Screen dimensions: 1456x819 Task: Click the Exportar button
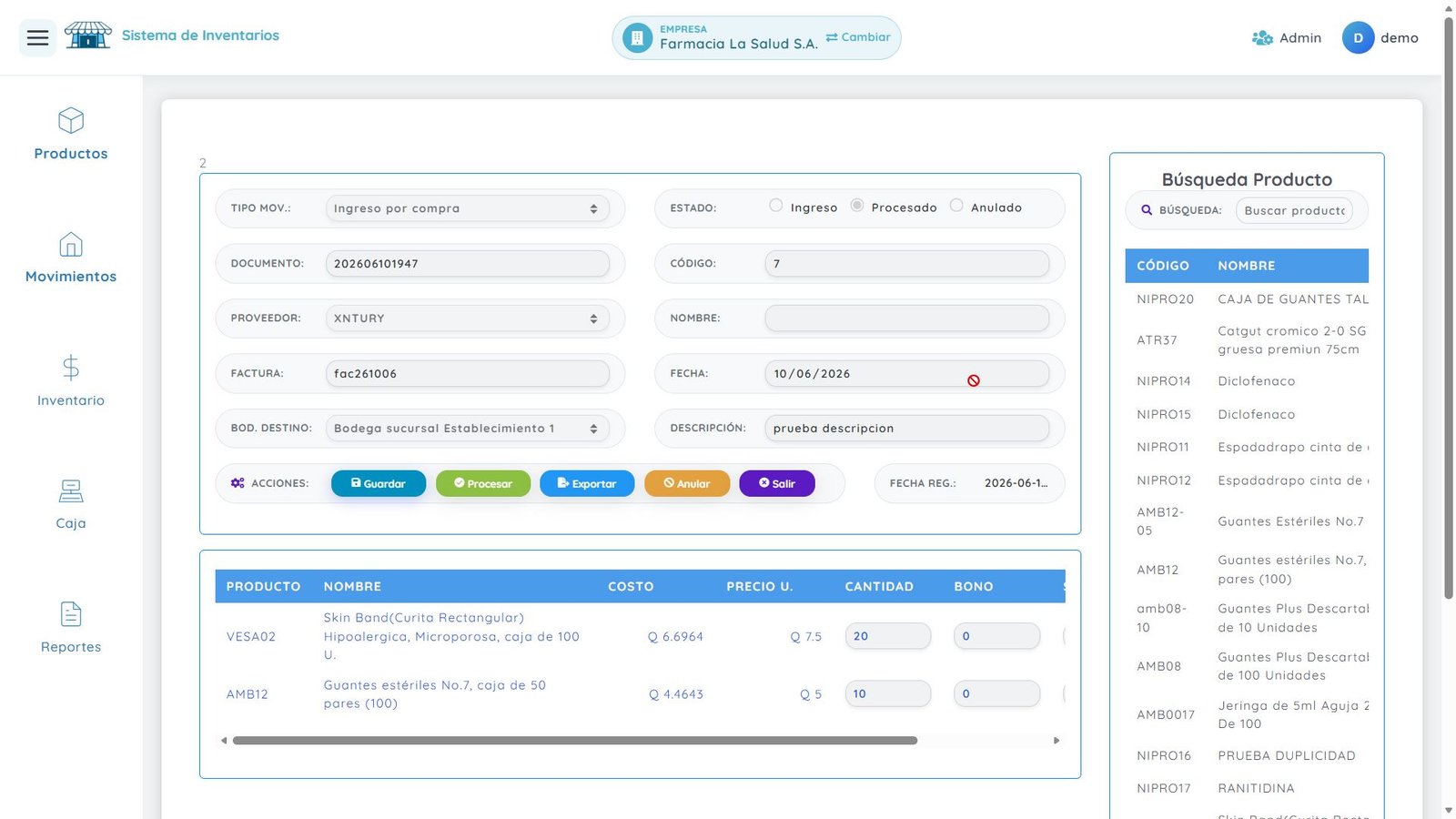[x=587, y=483]
